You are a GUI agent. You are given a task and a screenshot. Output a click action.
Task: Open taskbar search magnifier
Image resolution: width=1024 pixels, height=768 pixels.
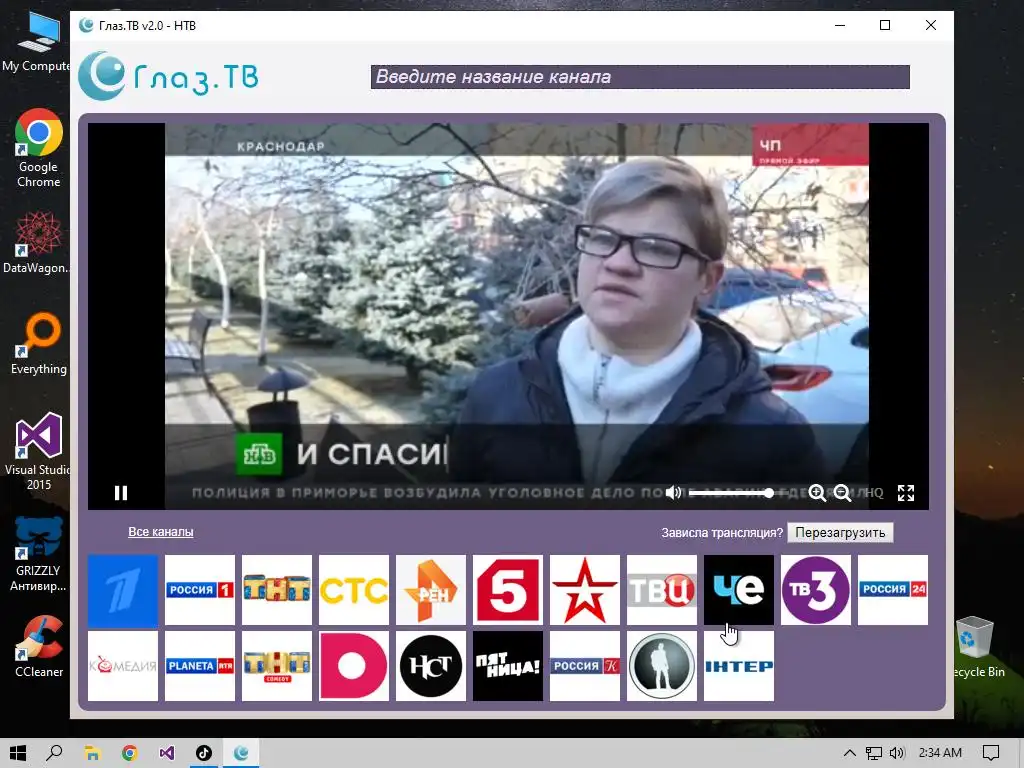click(54, 753)
